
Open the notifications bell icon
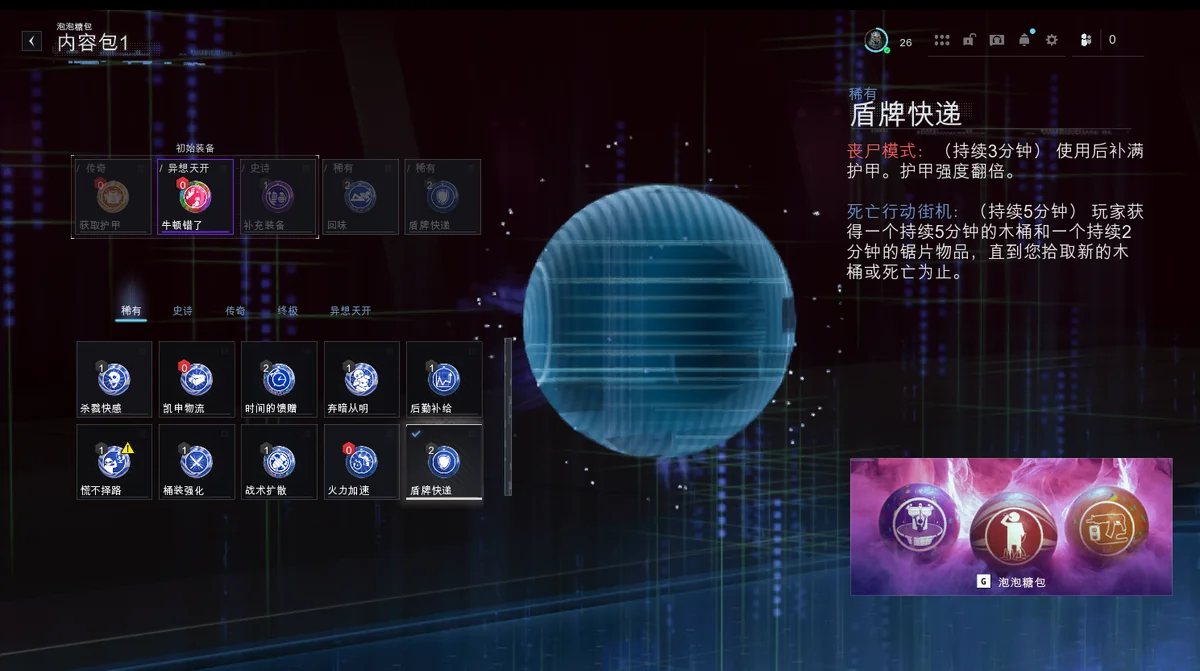pos(1024,40)
